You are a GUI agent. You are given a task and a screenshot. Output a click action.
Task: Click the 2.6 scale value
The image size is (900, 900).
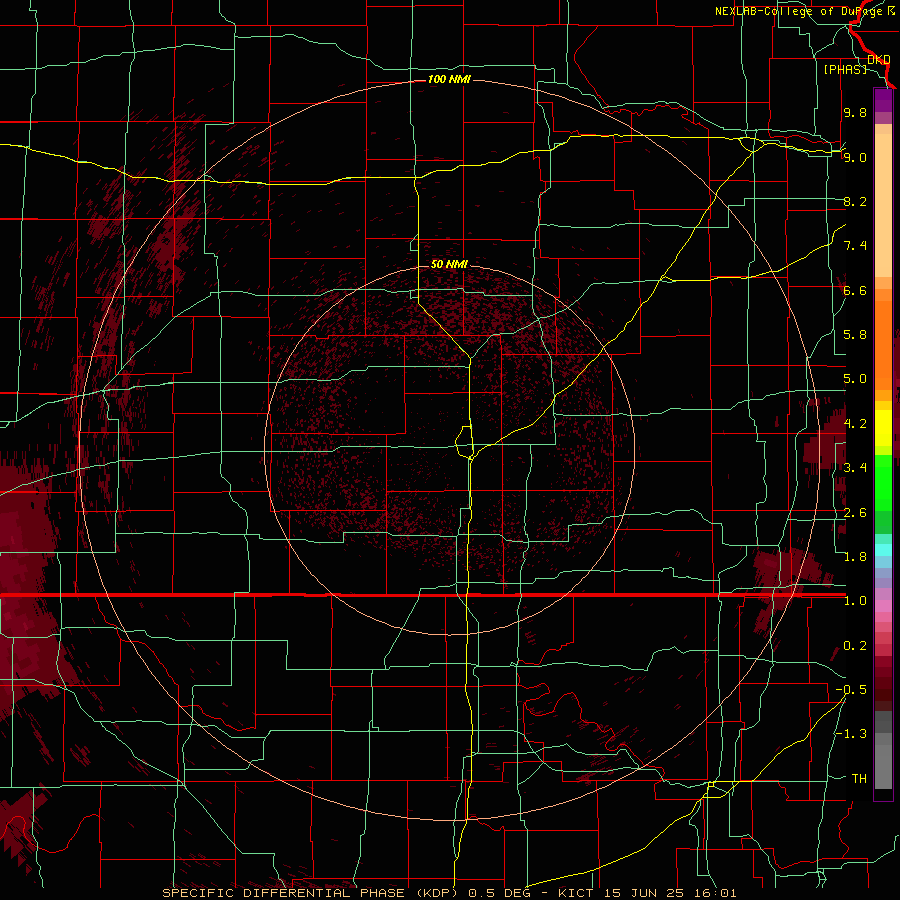(x=855, y=513)
